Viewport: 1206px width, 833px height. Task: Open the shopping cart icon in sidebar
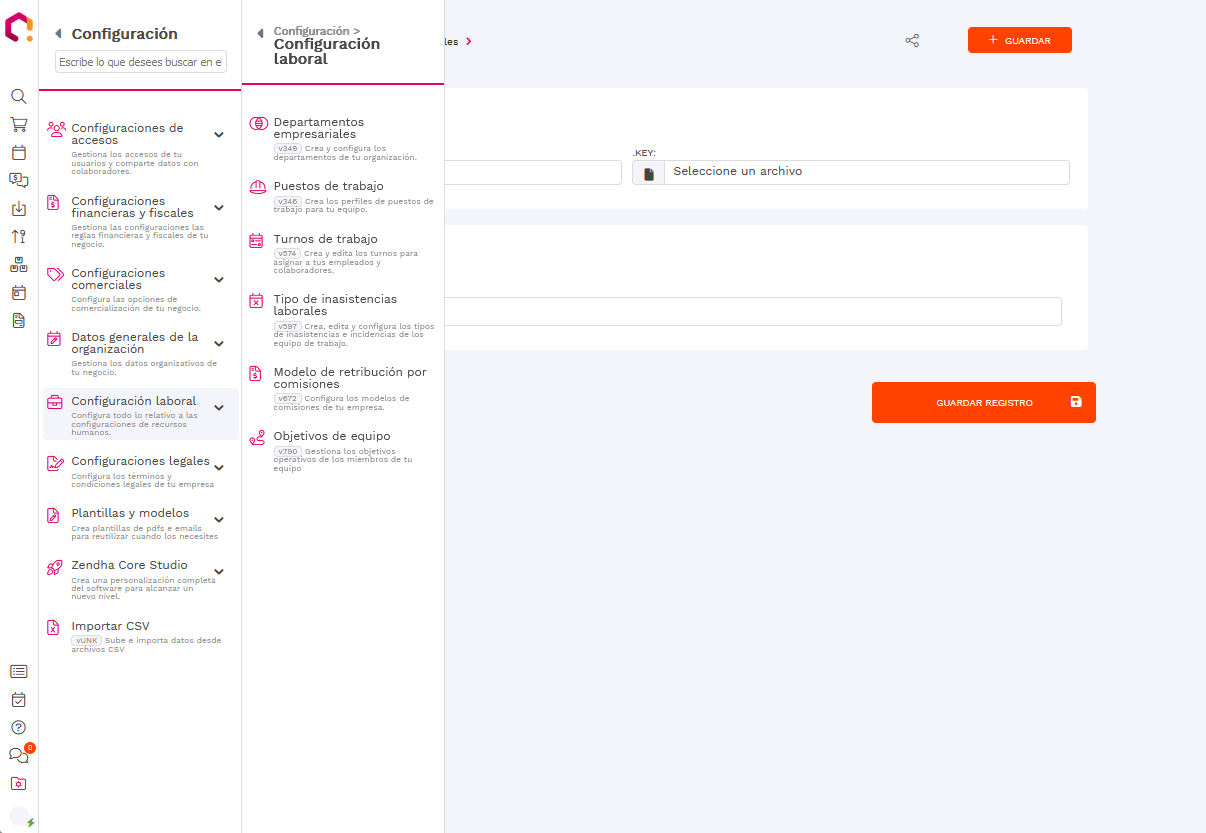tap(18, 125)
